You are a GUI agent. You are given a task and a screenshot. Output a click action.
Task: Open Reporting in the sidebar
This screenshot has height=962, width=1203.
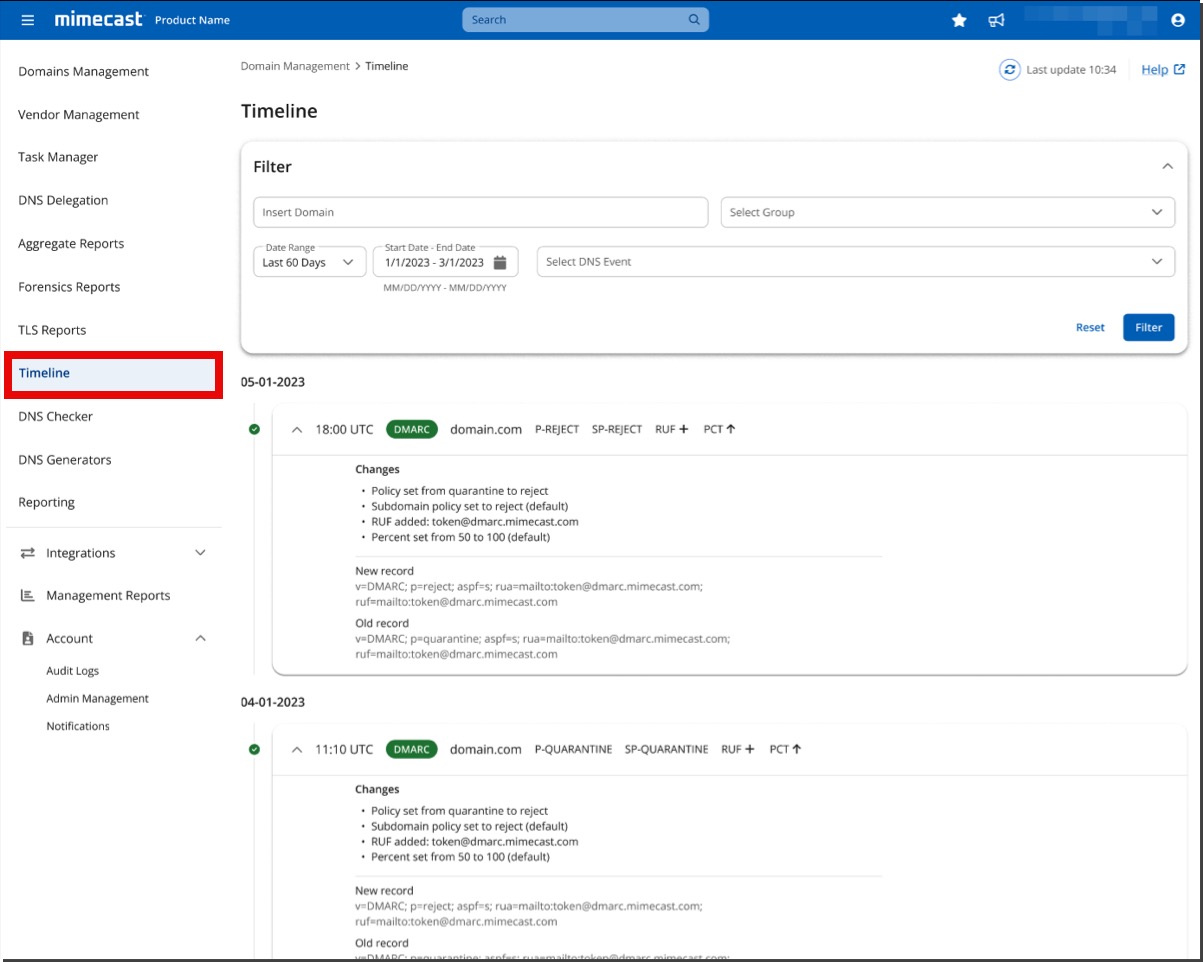coord(47,502)
